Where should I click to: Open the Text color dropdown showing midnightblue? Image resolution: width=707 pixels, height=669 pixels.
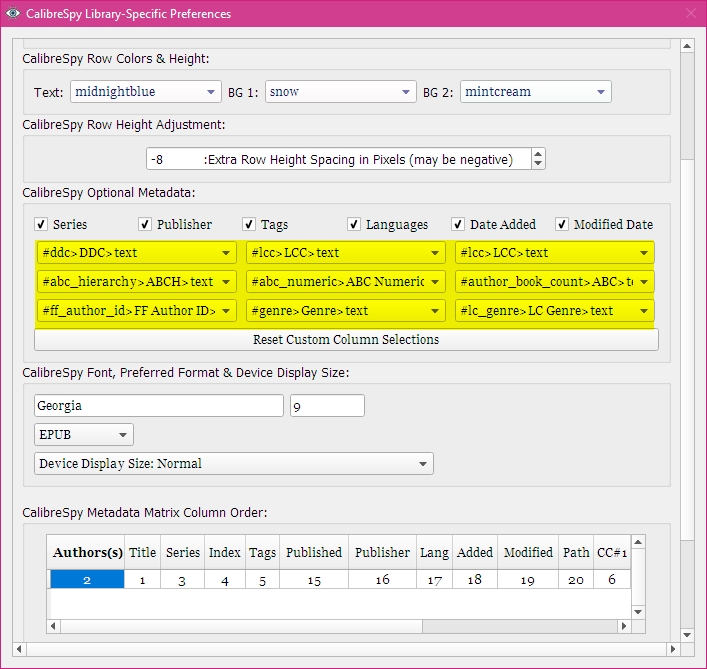146,92
